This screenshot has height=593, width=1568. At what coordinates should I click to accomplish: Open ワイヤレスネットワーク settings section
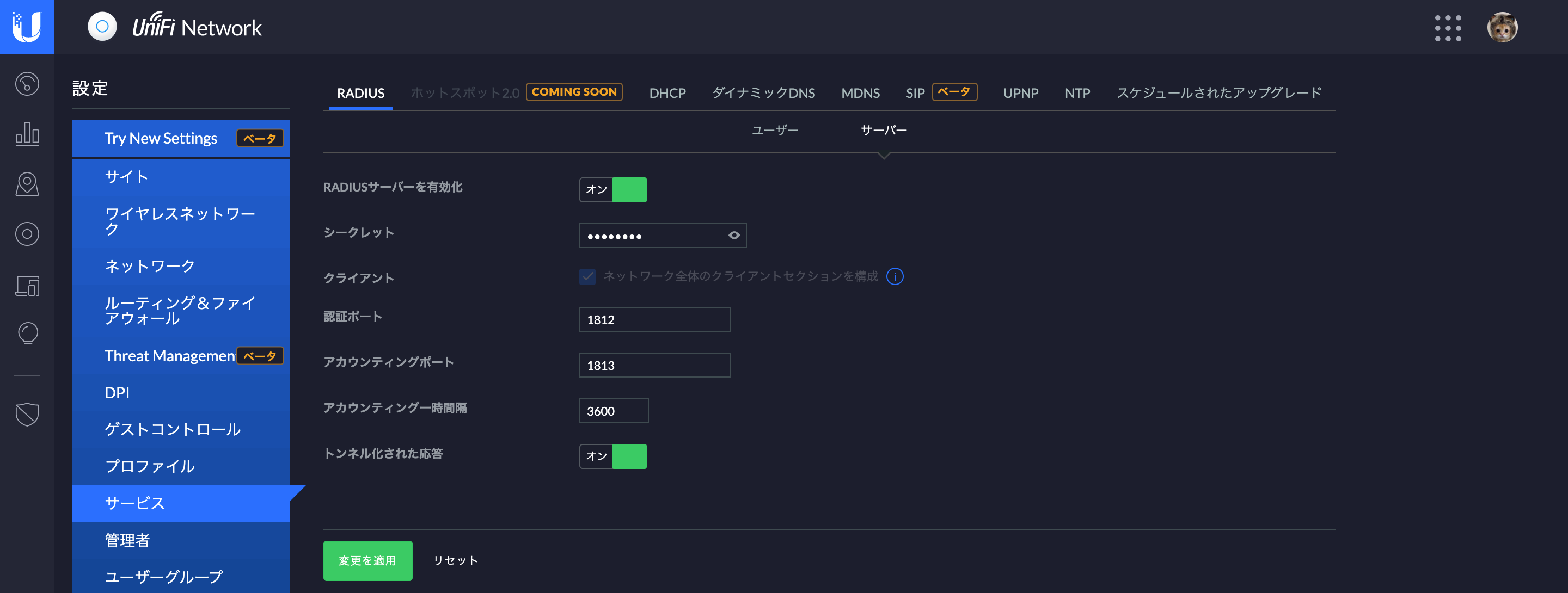pos(181,221)
